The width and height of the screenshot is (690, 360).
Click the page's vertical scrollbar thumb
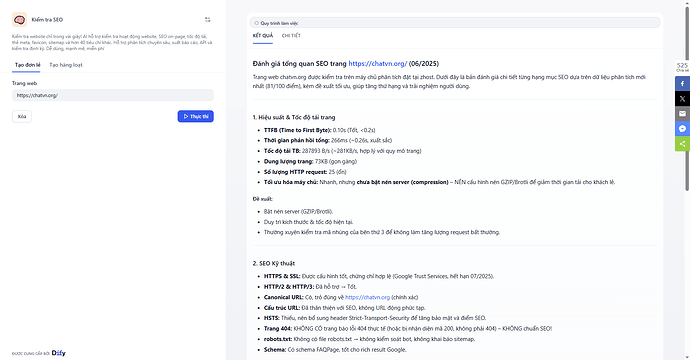pyautogui.click(x=687, y=97)
